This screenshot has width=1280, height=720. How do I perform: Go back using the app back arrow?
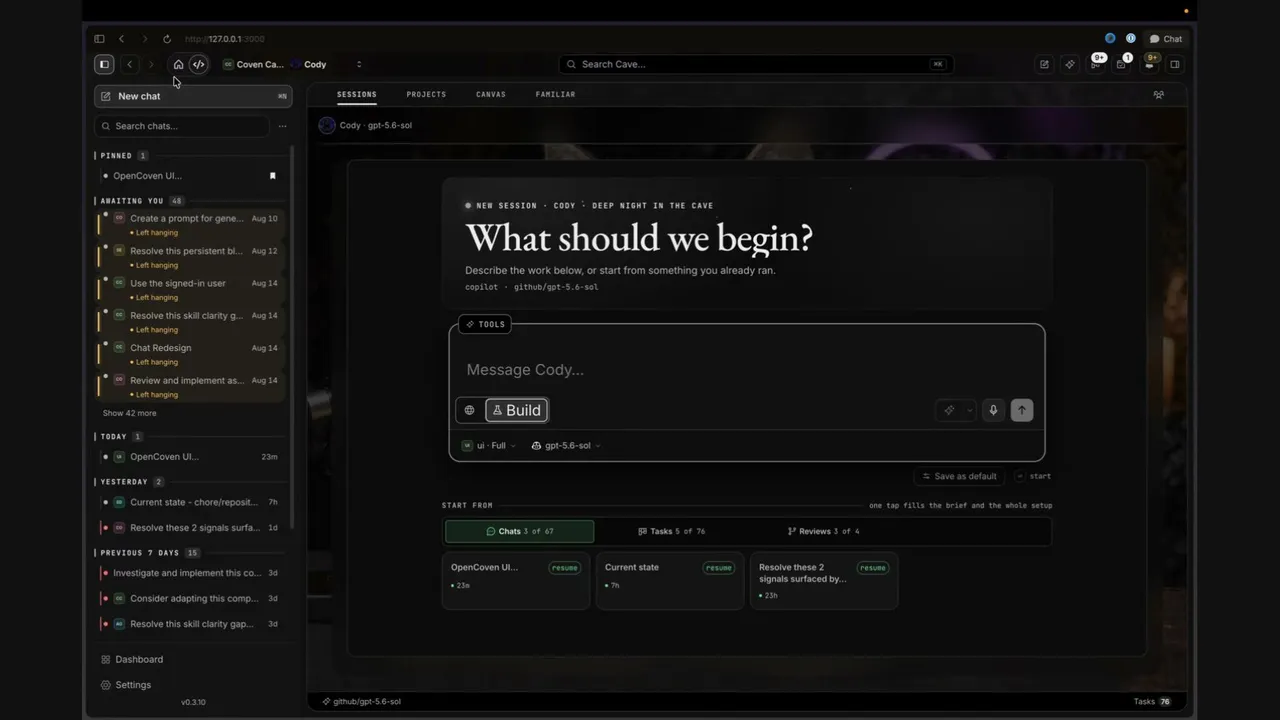tap(130, 64)
